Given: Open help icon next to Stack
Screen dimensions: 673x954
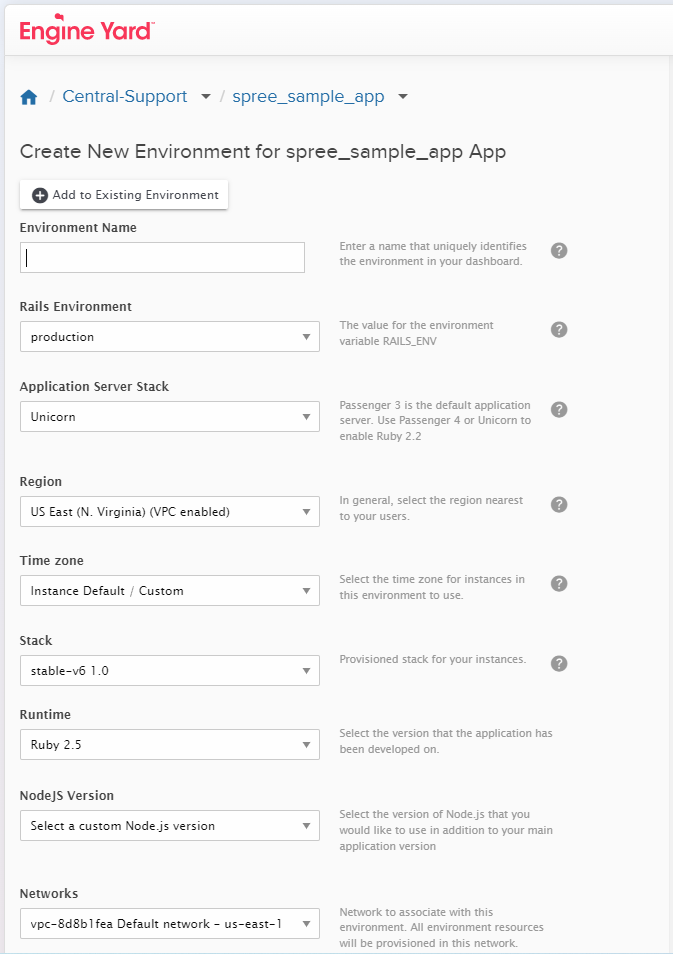Looking at the screenshot, I should (559, 663).
